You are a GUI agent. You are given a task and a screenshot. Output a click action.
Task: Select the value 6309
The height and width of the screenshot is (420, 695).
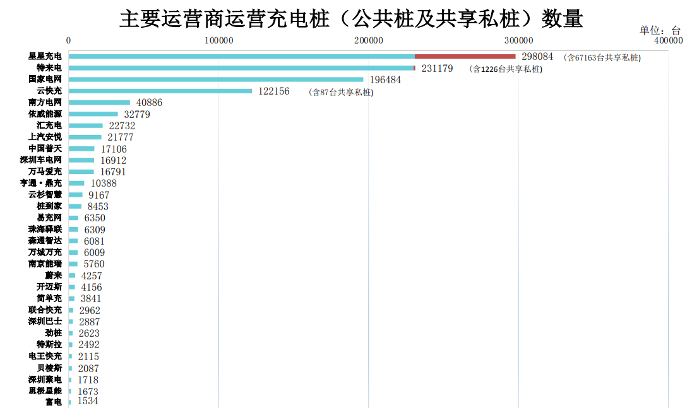(x=95, y=229)
